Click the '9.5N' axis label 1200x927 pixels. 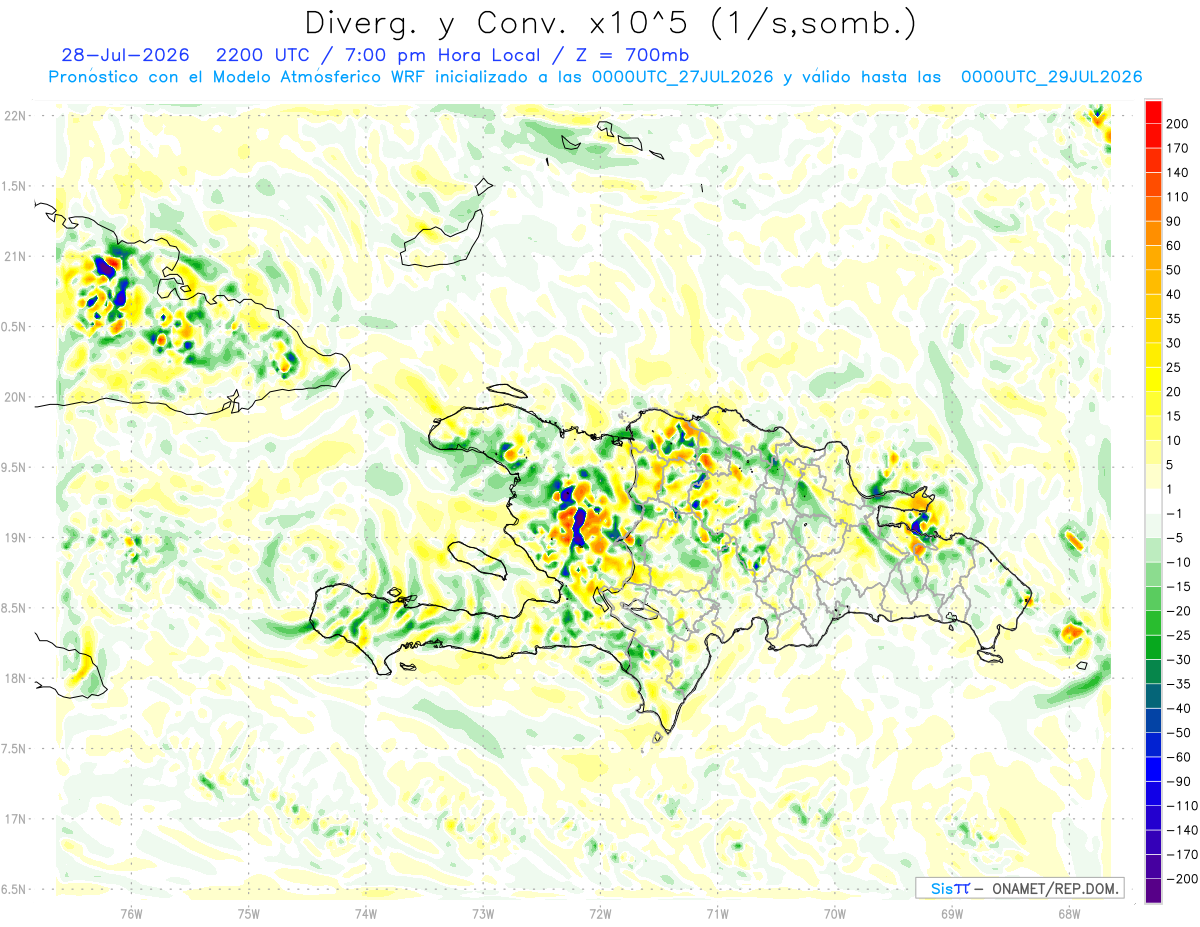click(x=14, y=468)
